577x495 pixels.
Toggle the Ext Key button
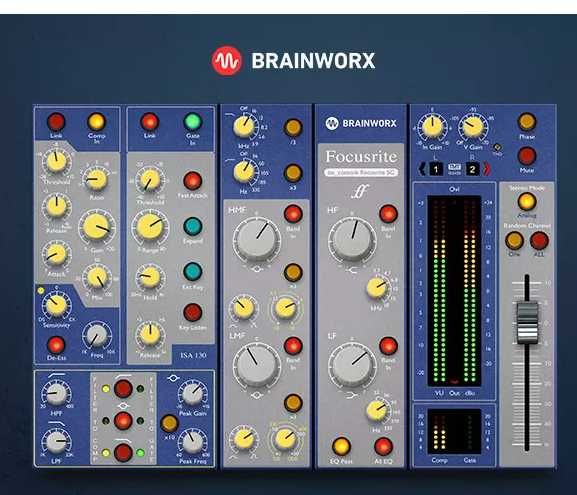coord(192,272)
